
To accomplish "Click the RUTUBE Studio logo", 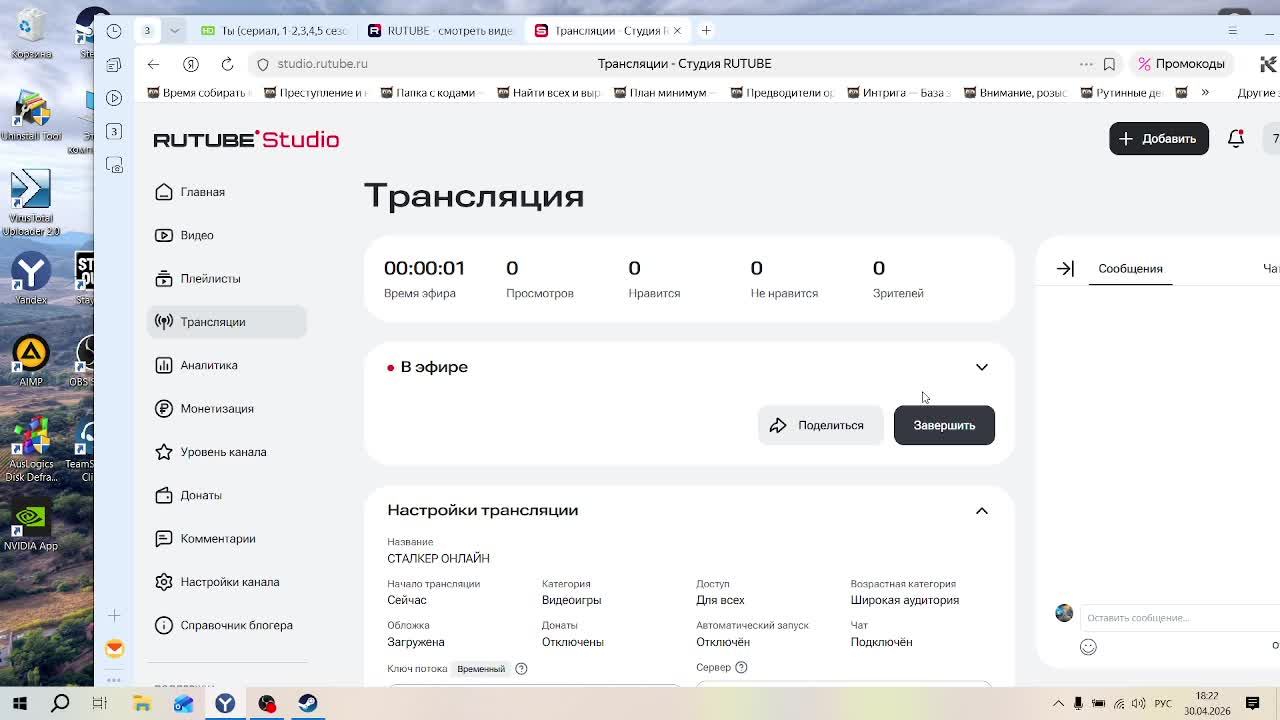I will point(246,139).
